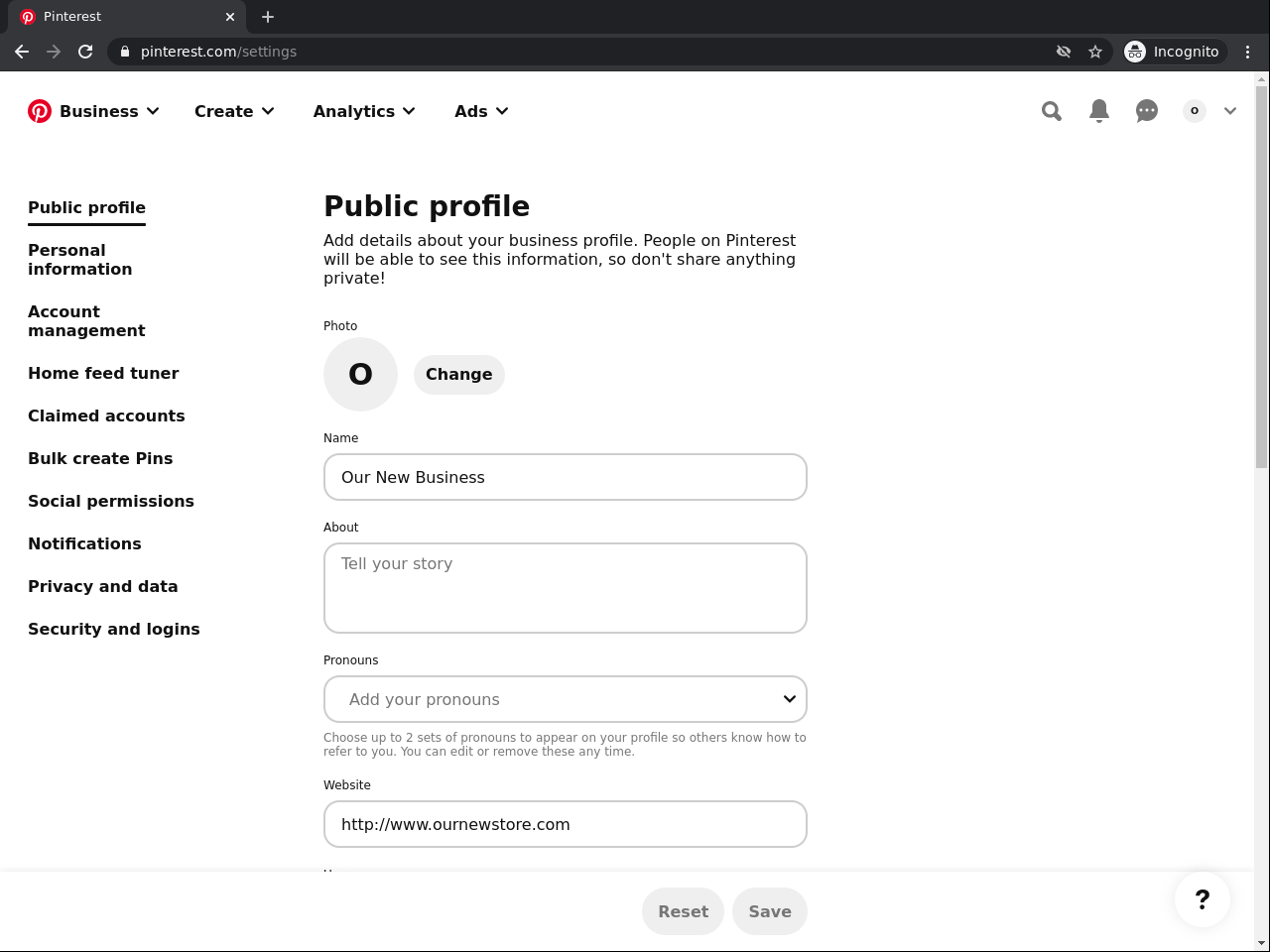Open the messages chat bubble icon

pos(1147,111)
